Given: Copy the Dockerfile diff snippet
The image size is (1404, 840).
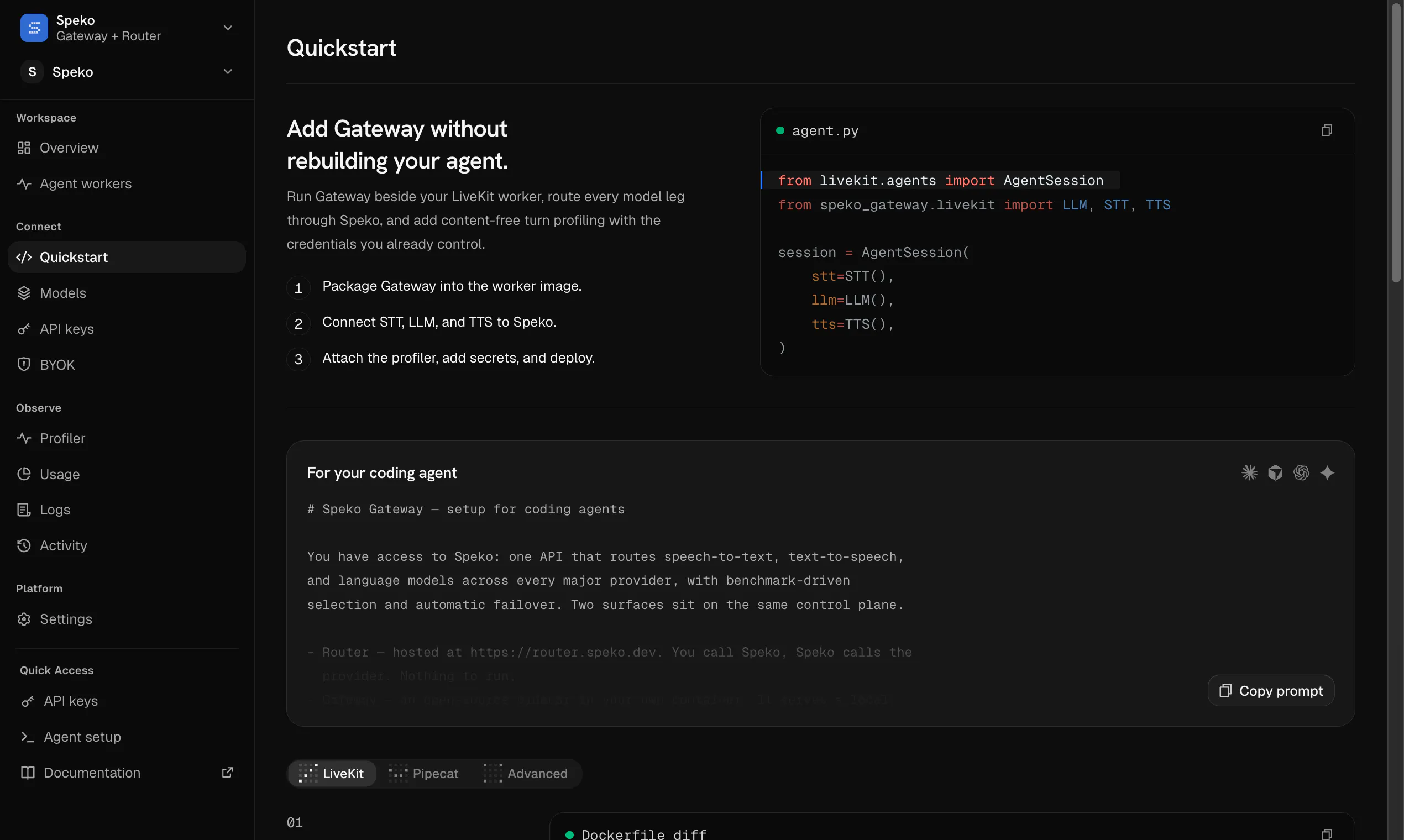Looking at the screenshot, I should pos(1327,834).
